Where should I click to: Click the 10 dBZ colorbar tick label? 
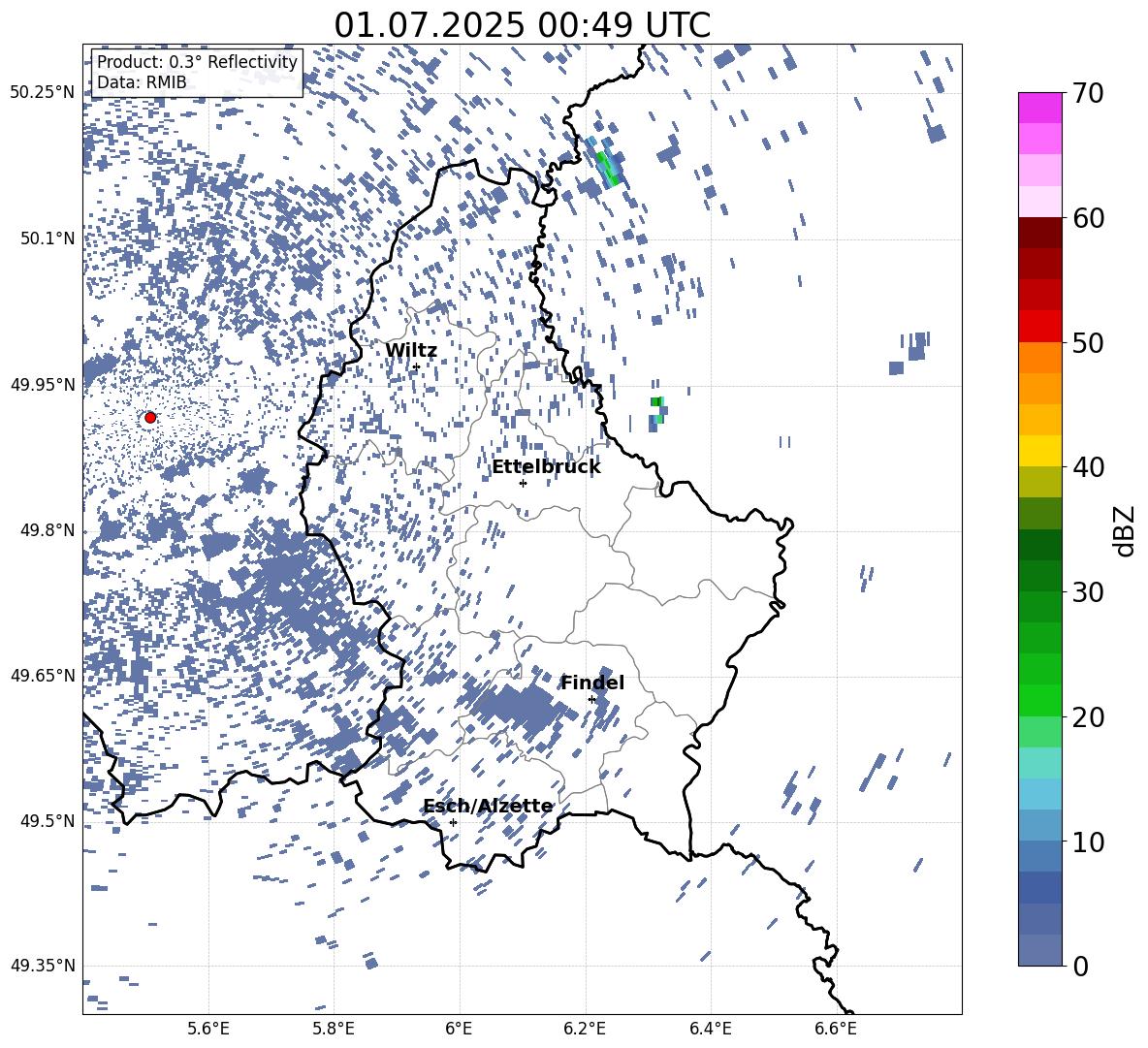(x=1089, y=842)
